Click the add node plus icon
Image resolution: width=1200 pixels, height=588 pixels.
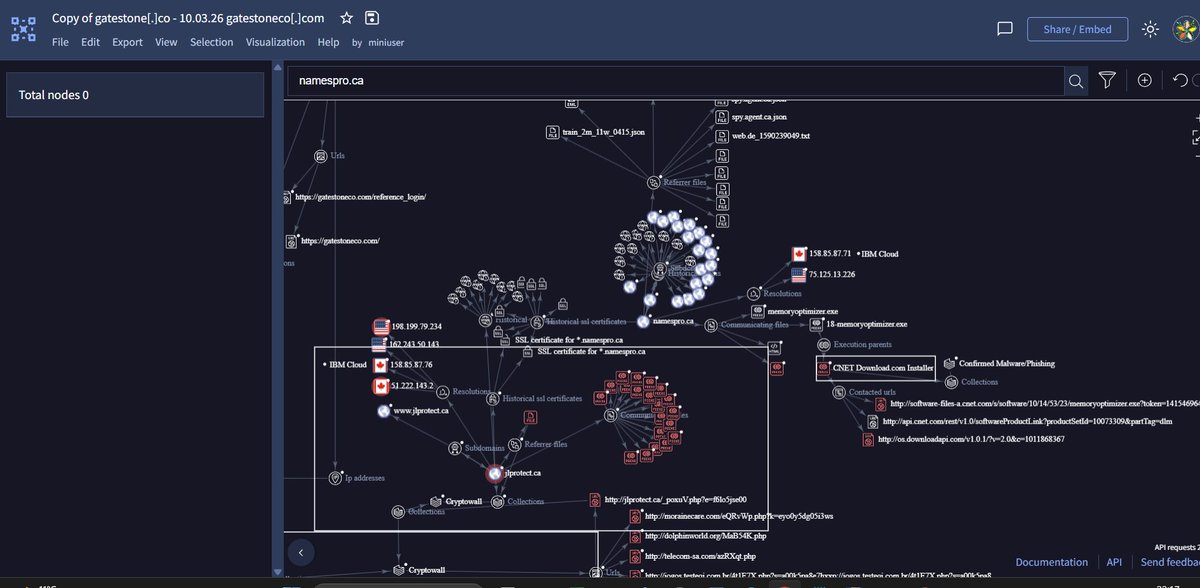pos(1144,81)
